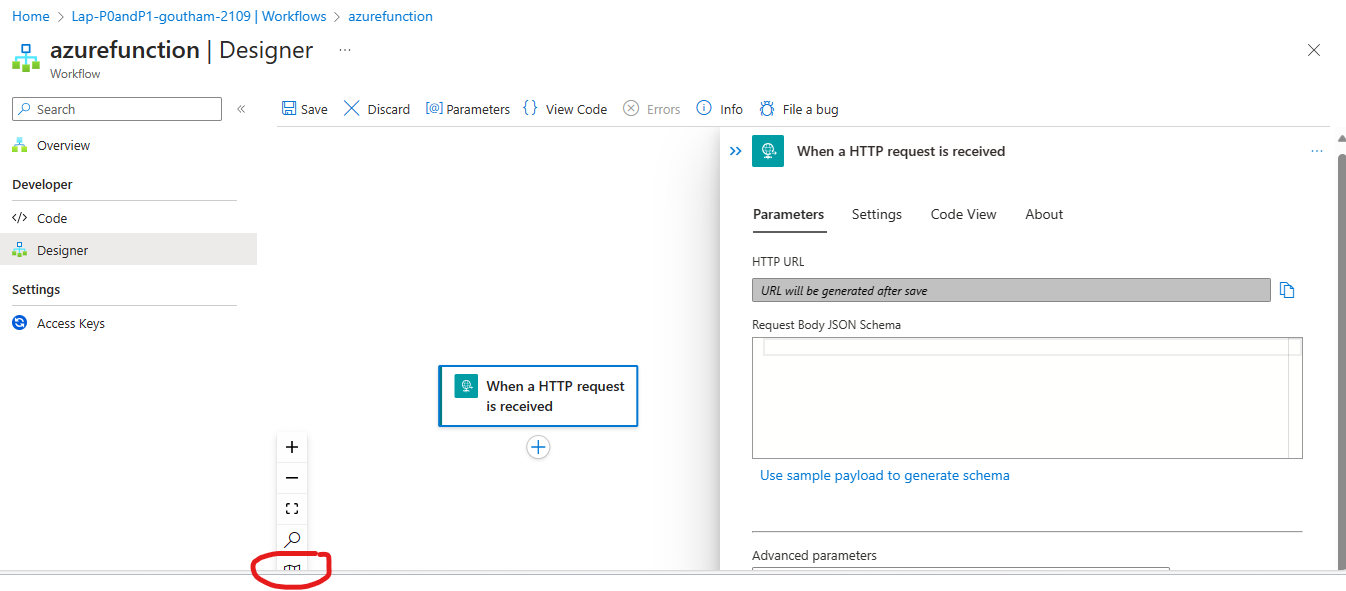The height and width of the screenshot is (591, 1346).
Task: Open canvas search with the magnifier icon
Action: tap(291, 538)
